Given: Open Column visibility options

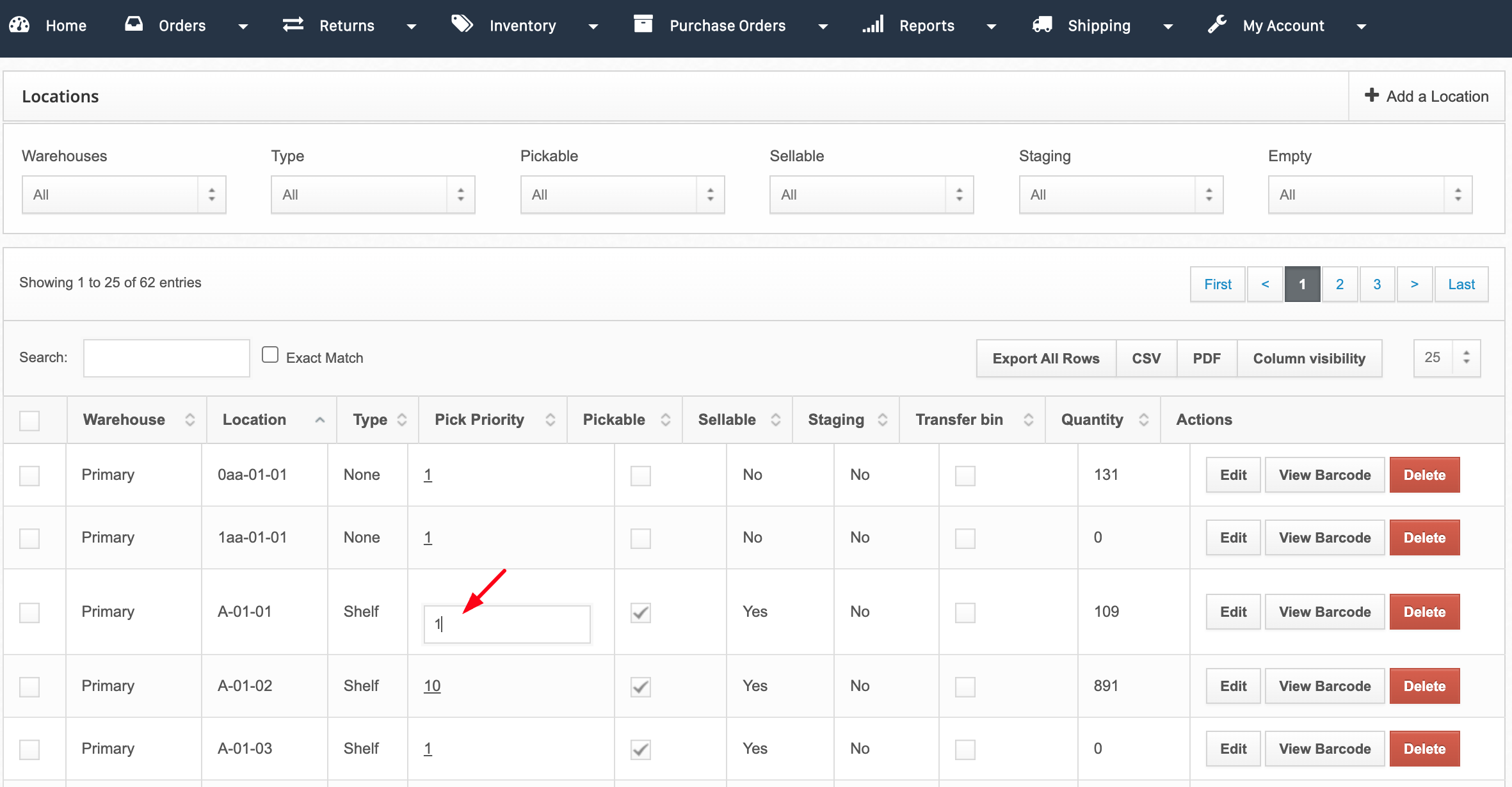Looking at the screenshot, I should coord(1309,358).
